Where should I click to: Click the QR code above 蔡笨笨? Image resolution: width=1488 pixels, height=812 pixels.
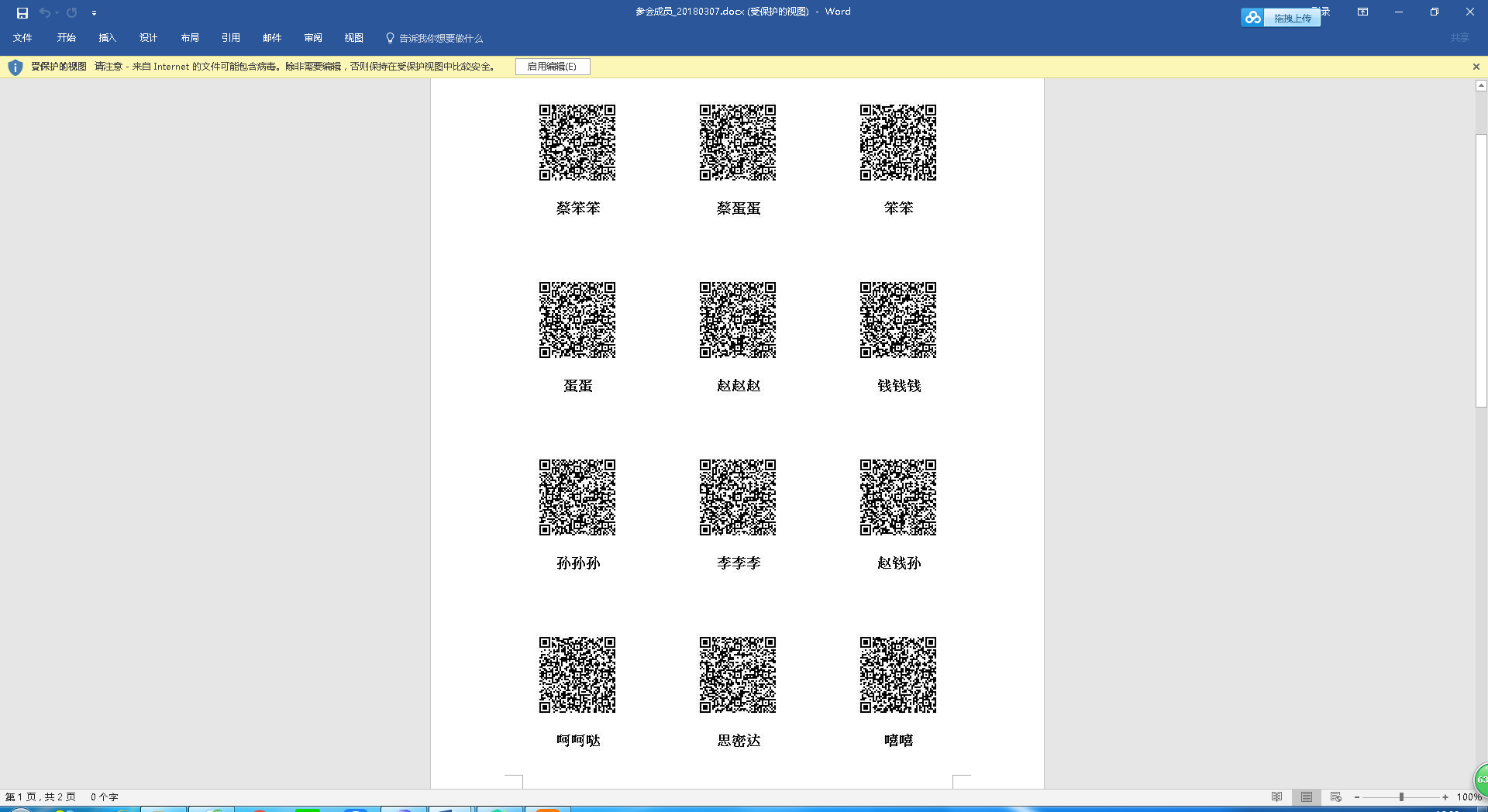point(577,143)
